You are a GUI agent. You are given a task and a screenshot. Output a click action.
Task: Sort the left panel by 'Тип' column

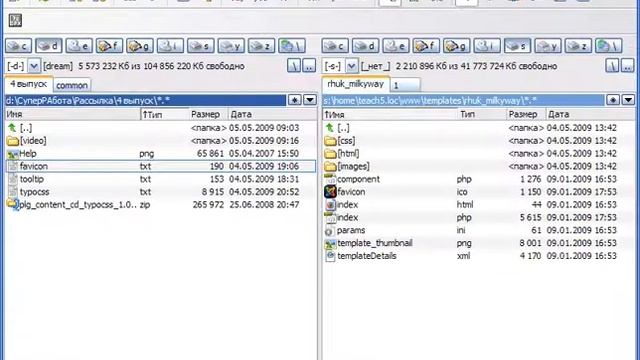coord(165,114)
